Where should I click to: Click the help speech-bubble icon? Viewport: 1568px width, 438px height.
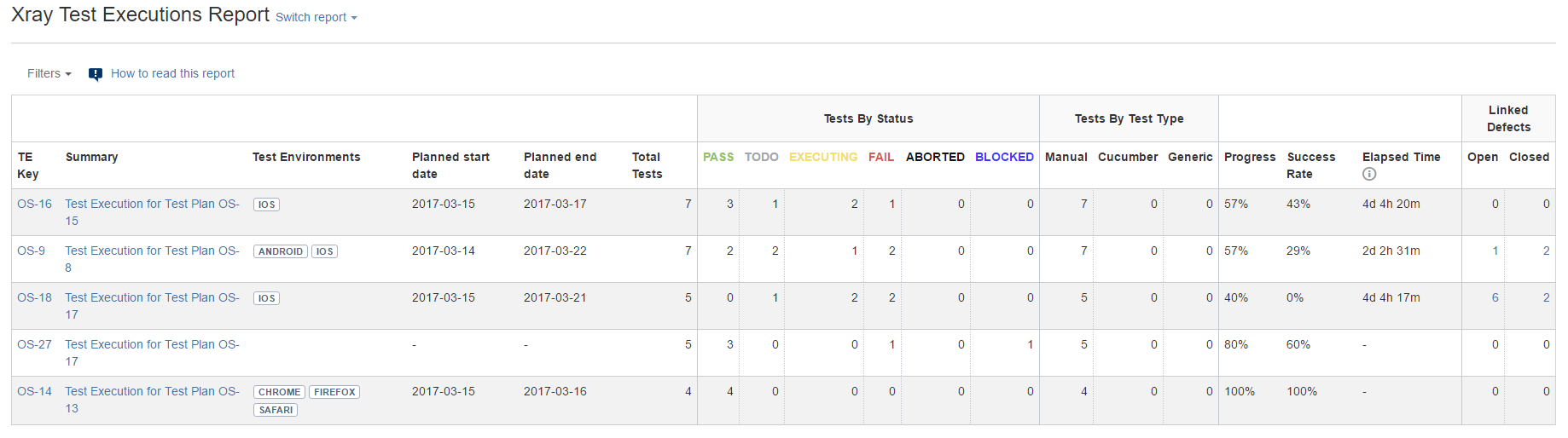pos(96,74)
